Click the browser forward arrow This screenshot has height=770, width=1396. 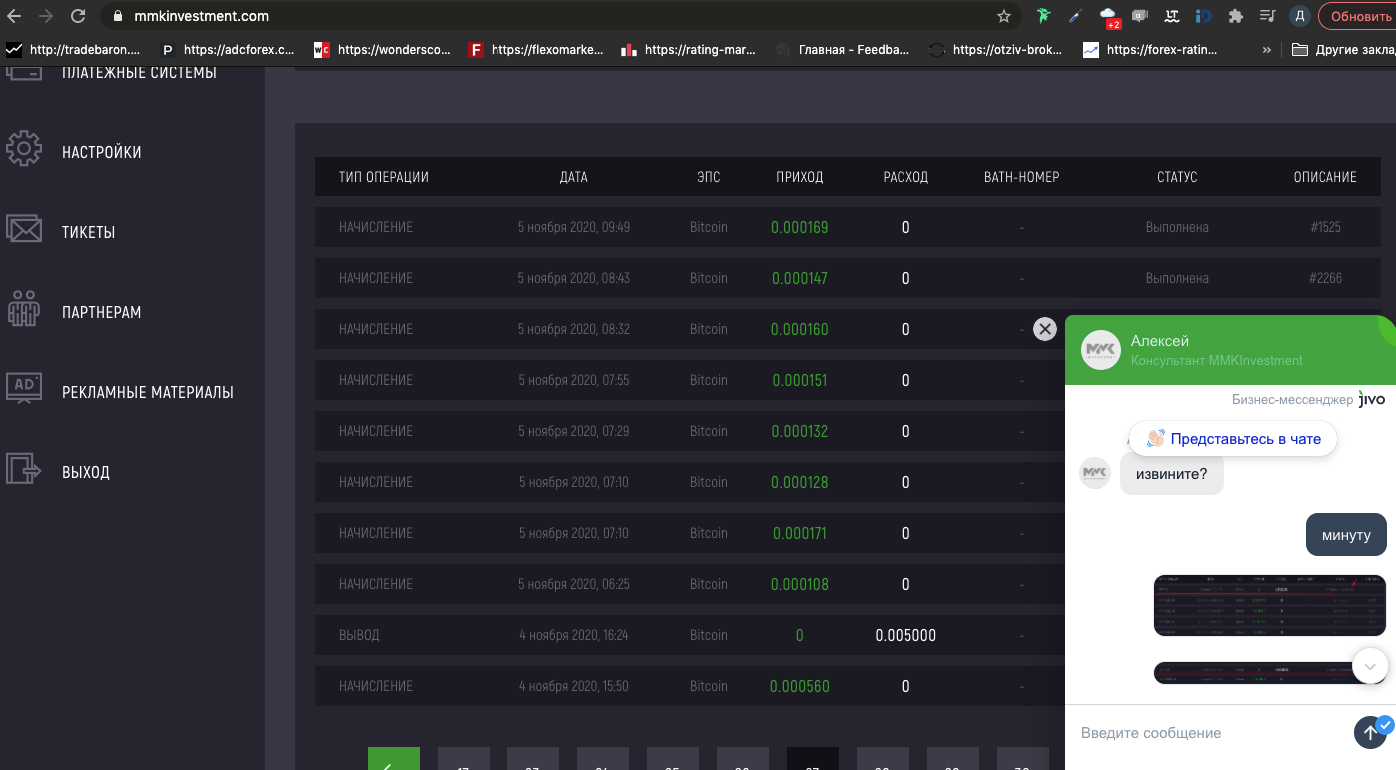tap(46, 16)
